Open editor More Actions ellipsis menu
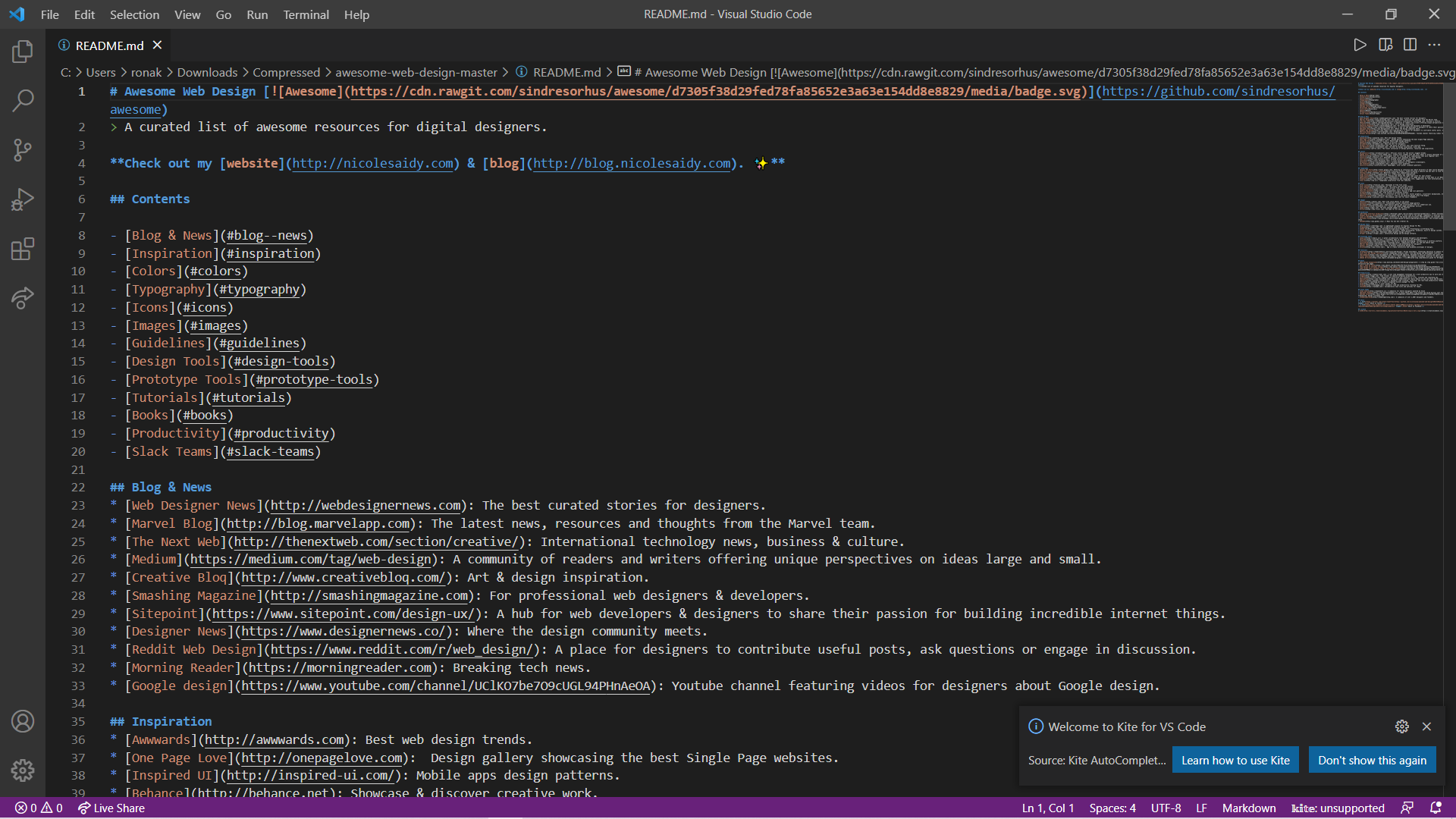Viewport: 1456px width, 819px height. click(1434, 45)
